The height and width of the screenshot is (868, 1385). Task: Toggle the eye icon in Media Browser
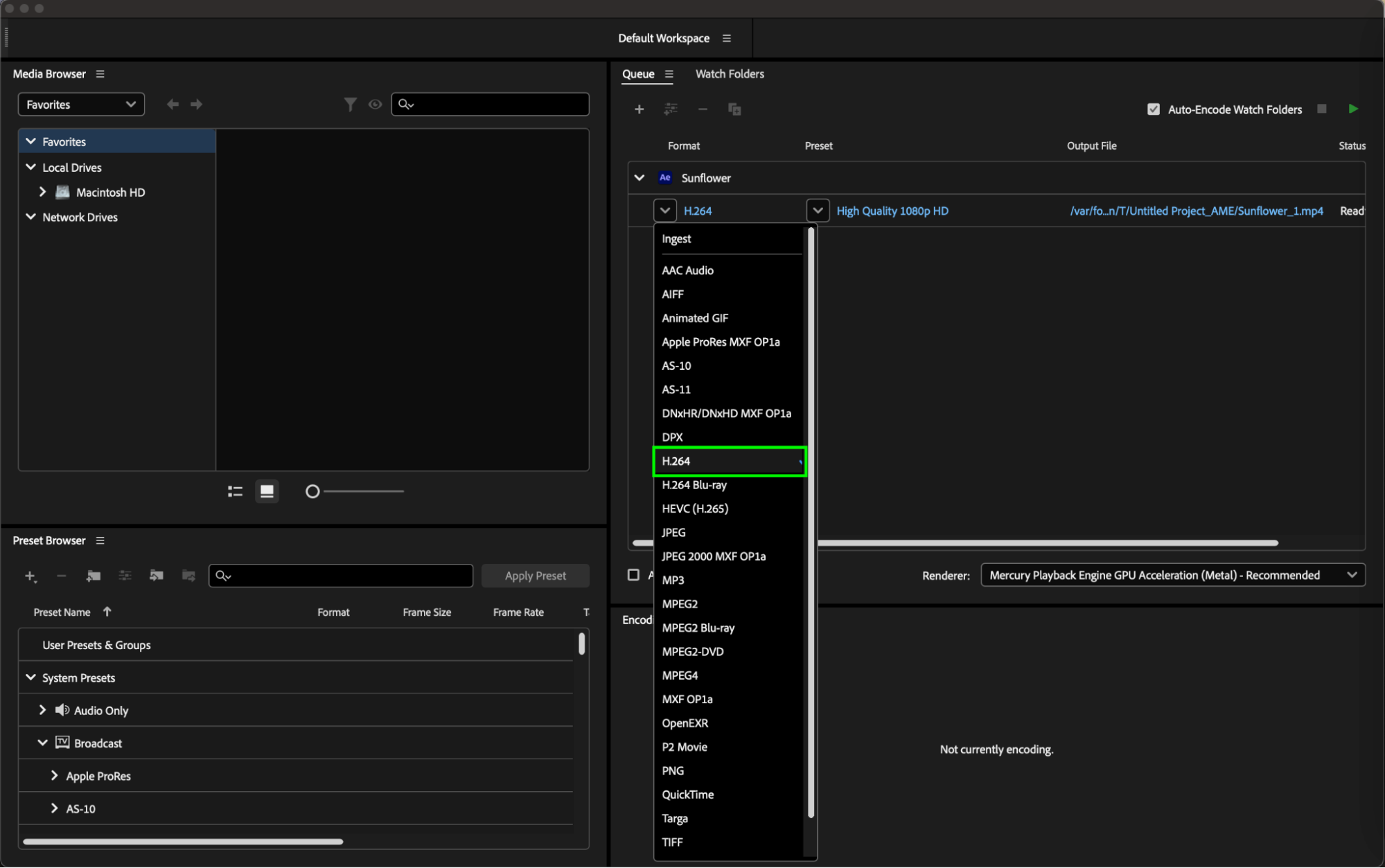[x=375, y=105]
